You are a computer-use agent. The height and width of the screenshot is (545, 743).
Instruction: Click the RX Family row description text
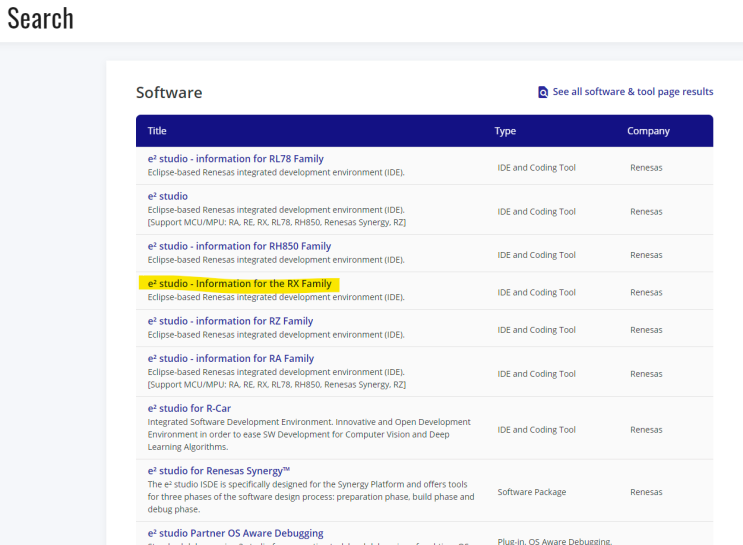275,297
